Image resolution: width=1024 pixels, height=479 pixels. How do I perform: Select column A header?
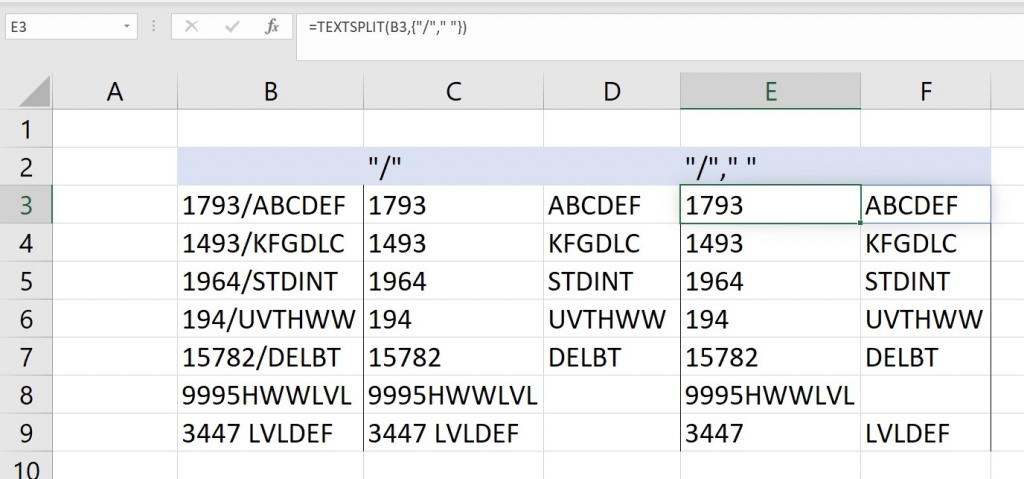pyautogui.click(x=115, y=92)
